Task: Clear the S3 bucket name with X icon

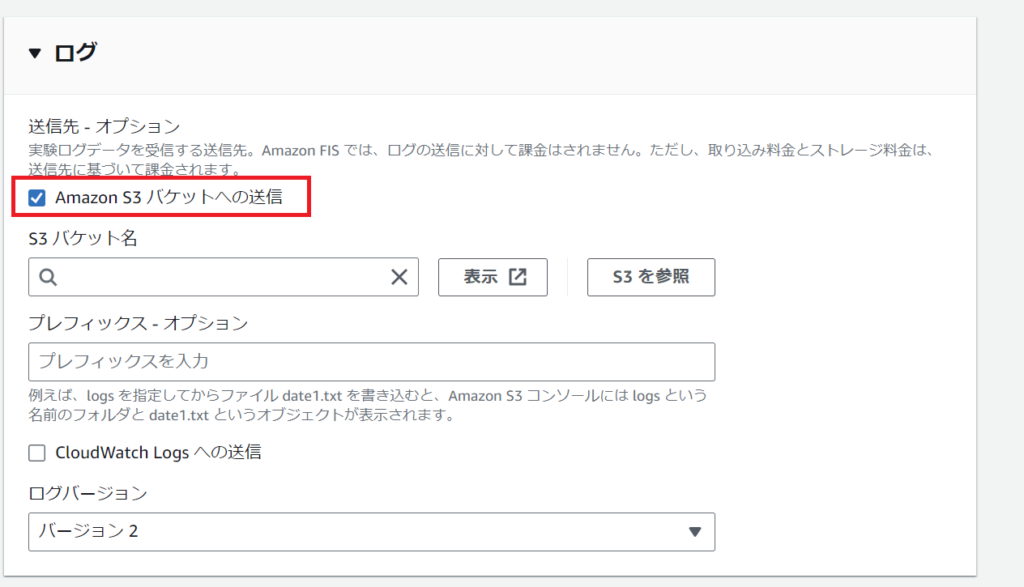Action: (x=399, y=277)
